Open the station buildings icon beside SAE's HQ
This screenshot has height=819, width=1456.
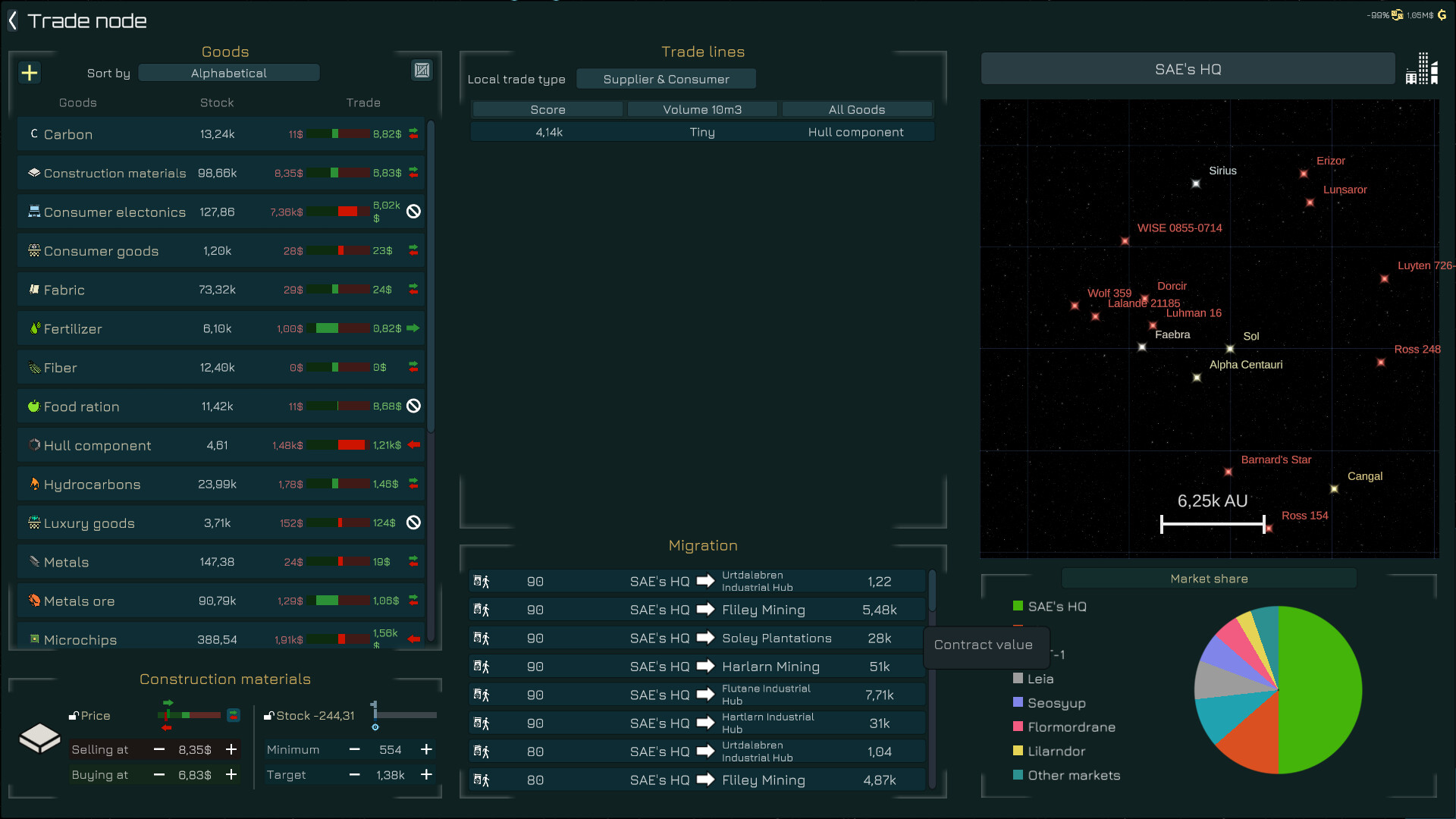1422,69
